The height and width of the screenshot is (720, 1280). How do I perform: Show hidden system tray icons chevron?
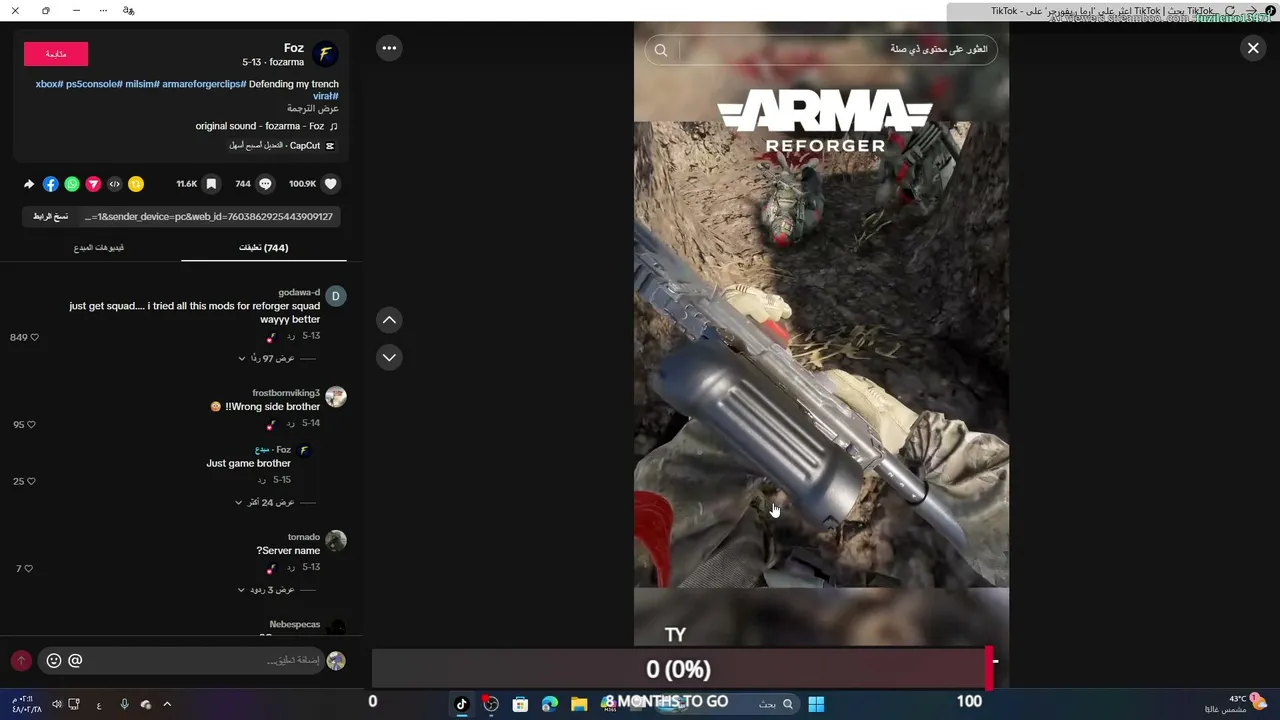click(x=167, y=704)
